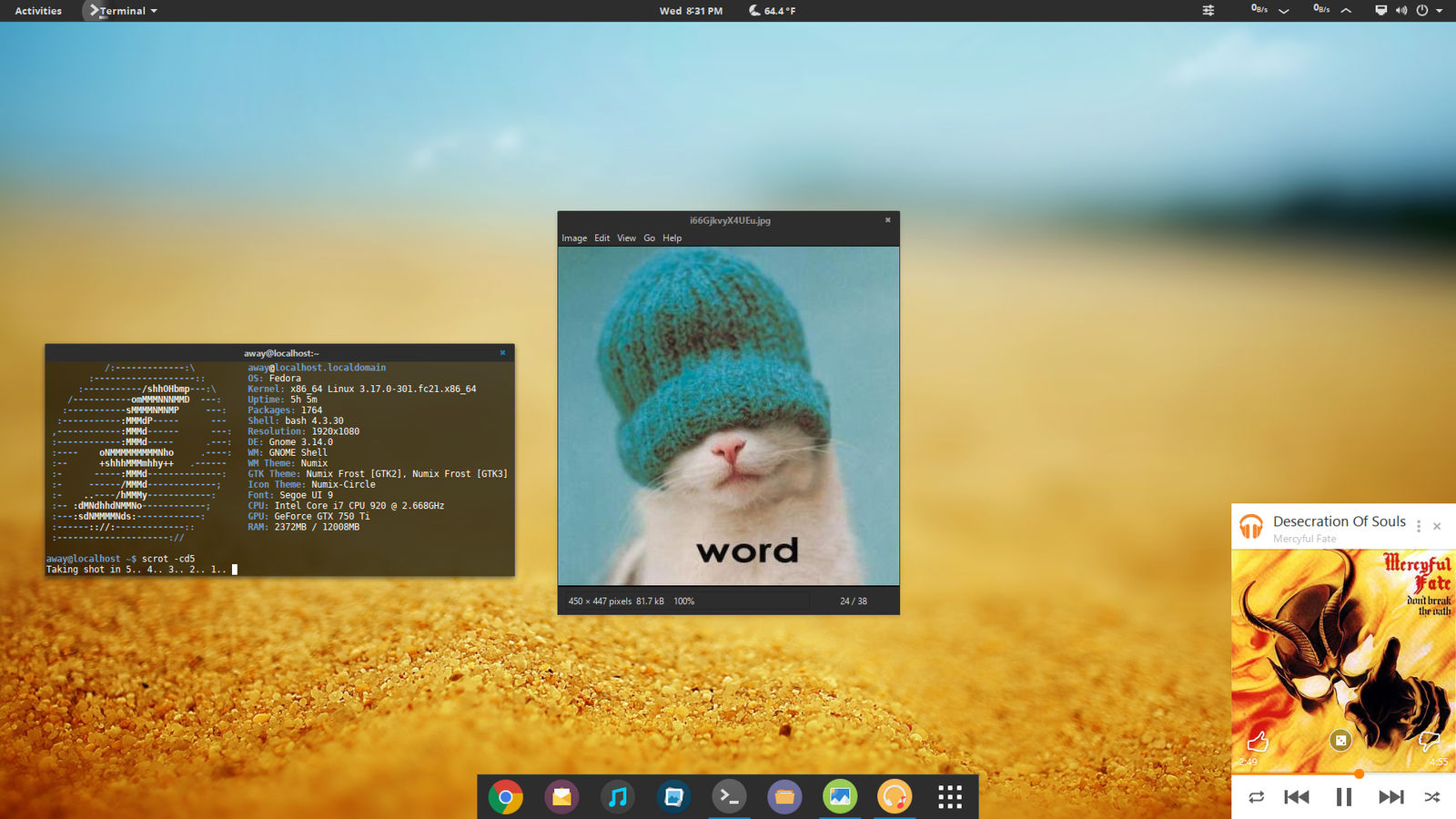Toggle shuffle in the music player
The height and width of the screenshot is (819, 1456).
(1431, 797)
